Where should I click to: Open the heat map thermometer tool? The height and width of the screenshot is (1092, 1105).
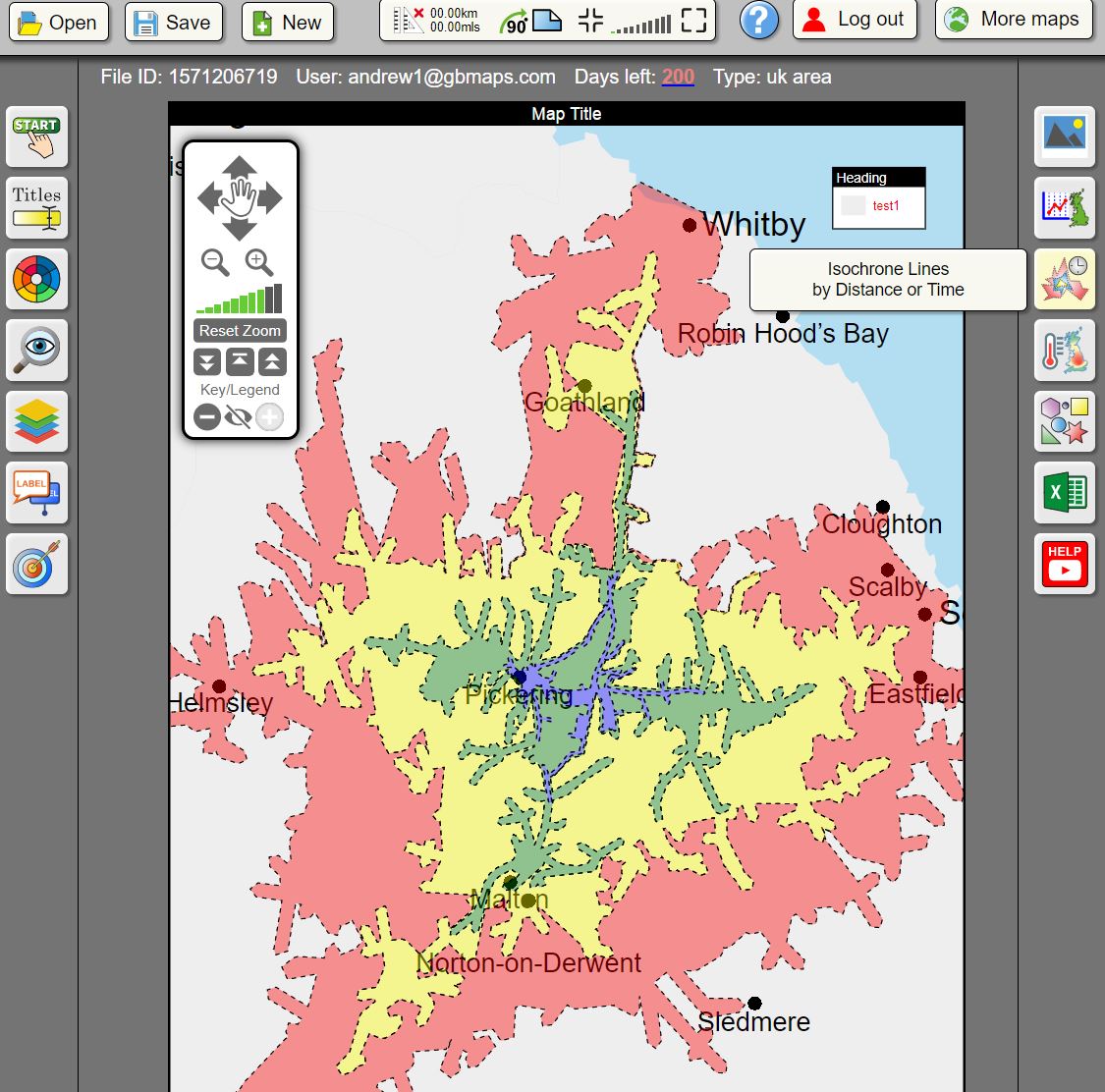click(1065, 351)
